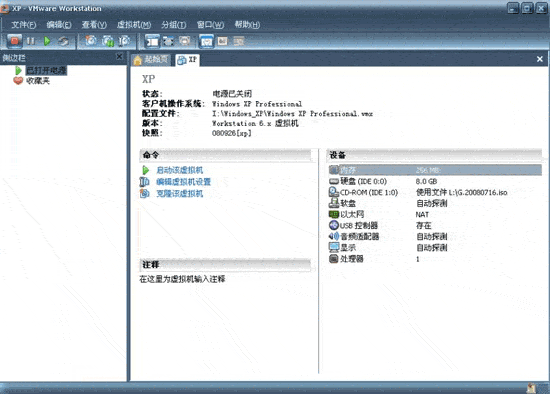Screen dimensions: 550x394
Task: Select the 以太网 NAT device row
Action: [x=435, y=214]
